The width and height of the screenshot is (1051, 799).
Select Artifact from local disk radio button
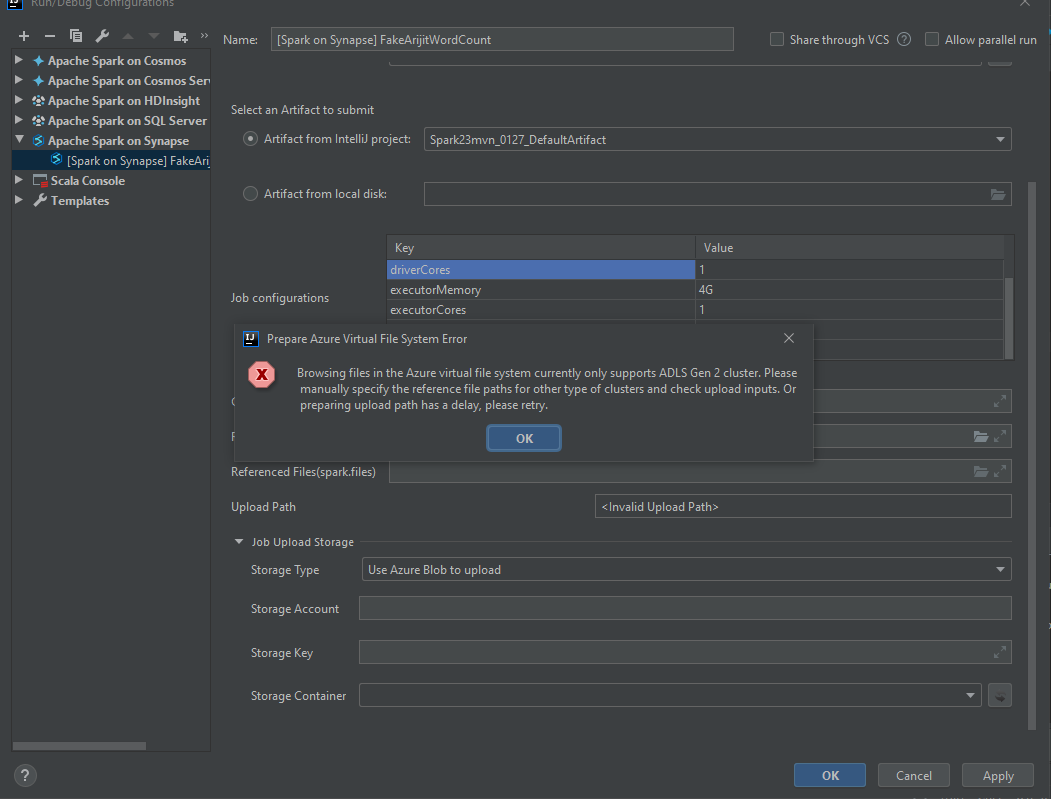(250, 194)
